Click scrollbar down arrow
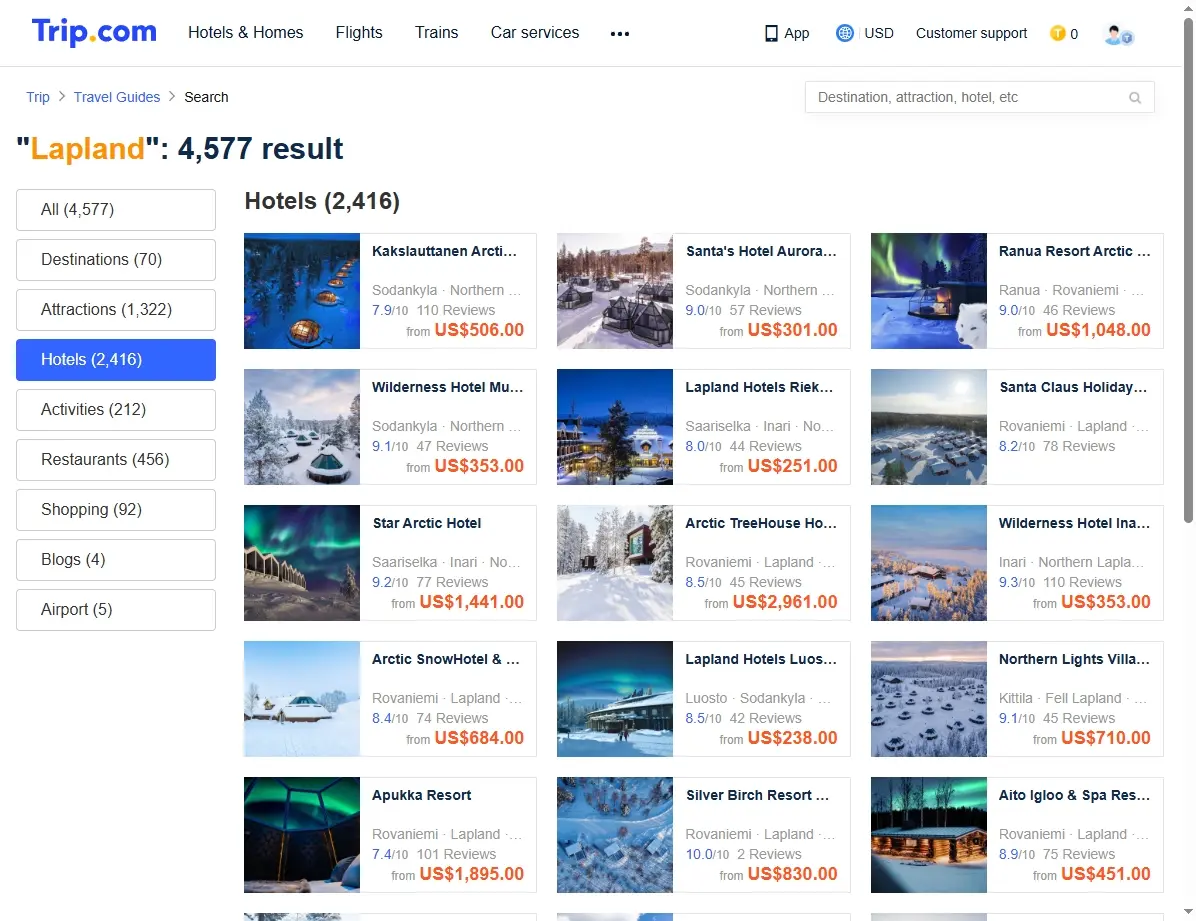 pos(1188,912)
